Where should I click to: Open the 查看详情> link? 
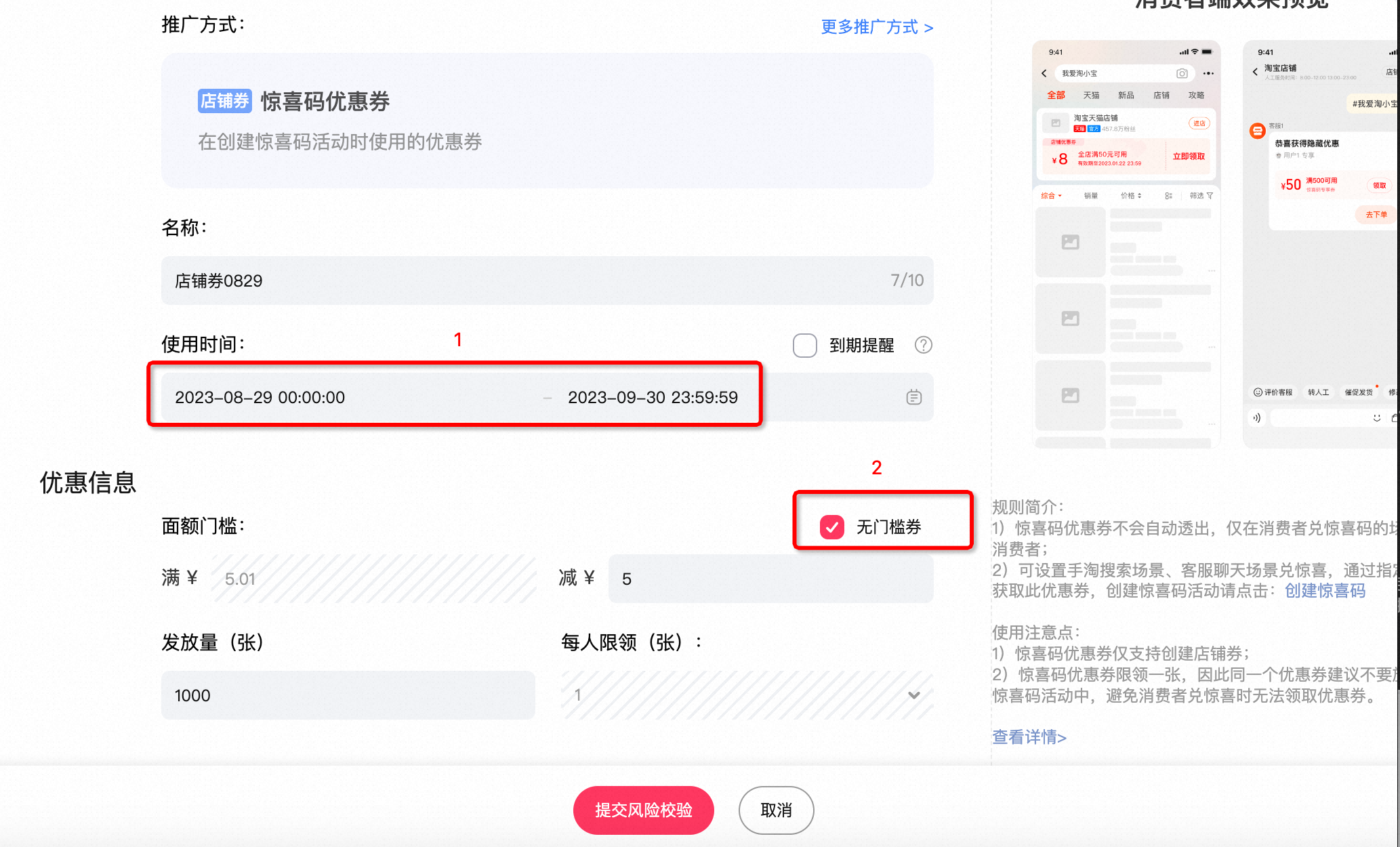click(x=1029, y=737)
